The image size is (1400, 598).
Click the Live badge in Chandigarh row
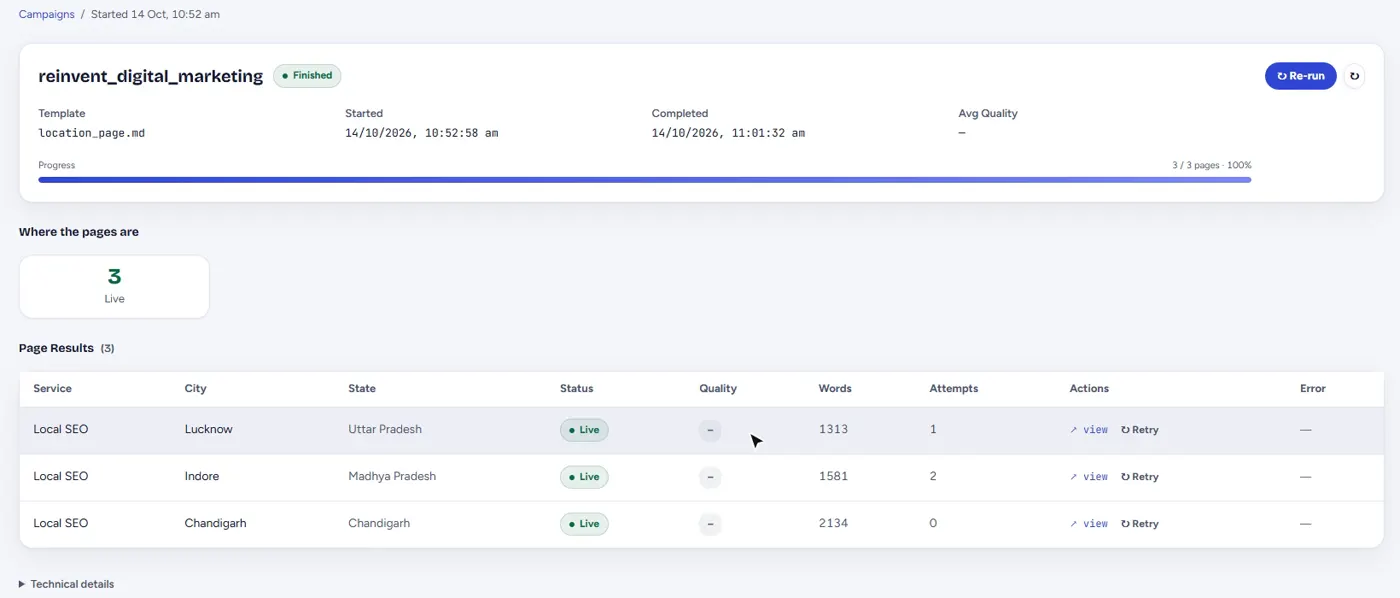pos(584,524)
